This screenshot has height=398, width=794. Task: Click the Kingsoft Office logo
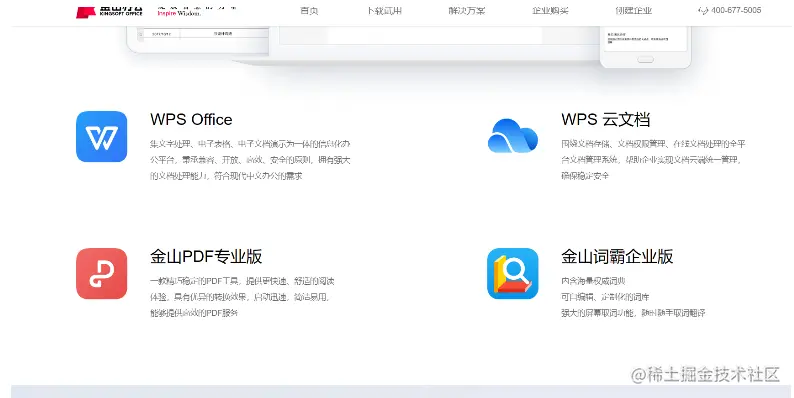tap(109, 11)
